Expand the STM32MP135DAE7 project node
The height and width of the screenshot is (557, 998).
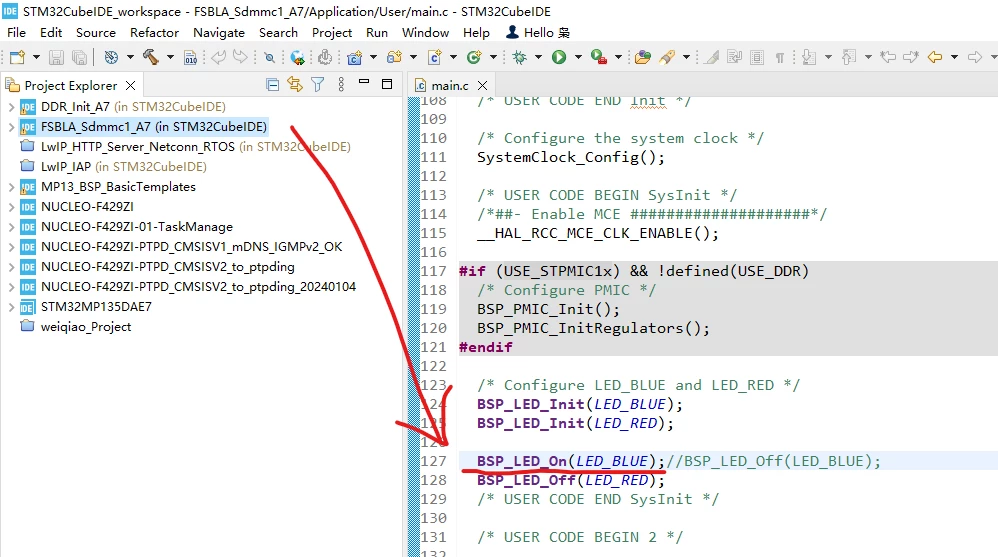(x=11, y=307)
